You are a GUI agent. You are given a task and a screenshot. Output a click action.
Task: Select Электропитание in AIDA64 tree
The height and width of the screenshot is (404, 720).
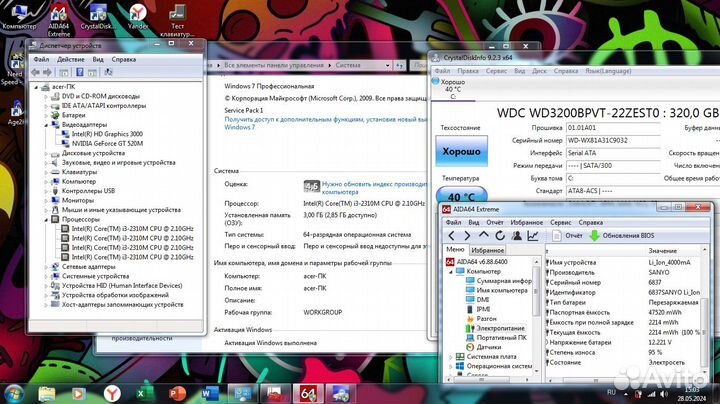[x=500, y=328]
